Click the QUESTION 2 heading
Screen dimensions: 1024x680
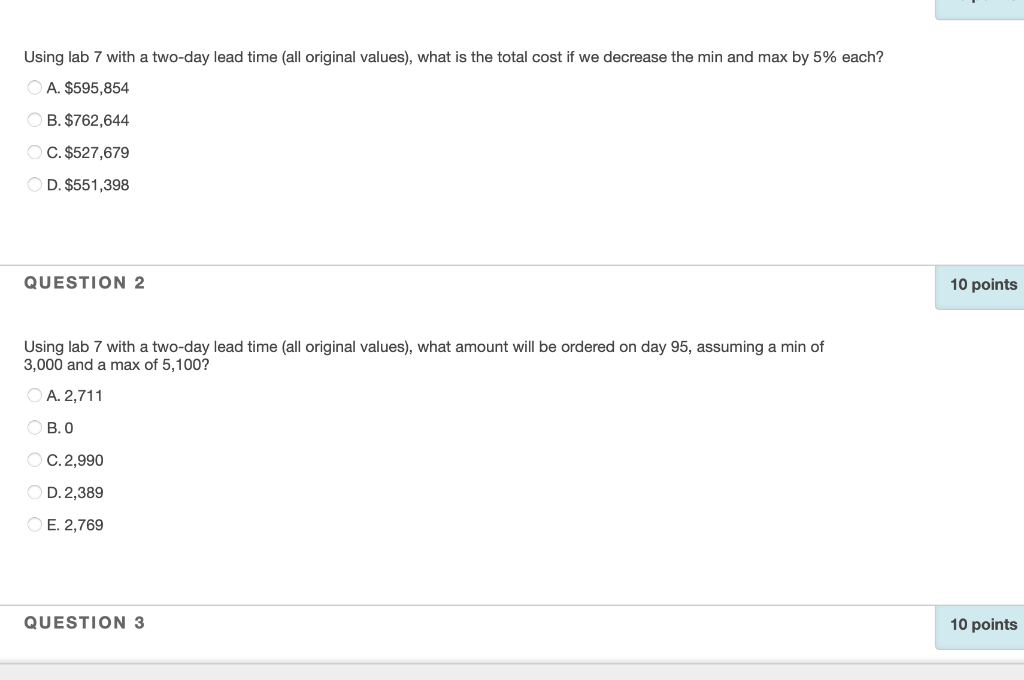[x=84, y=283]
